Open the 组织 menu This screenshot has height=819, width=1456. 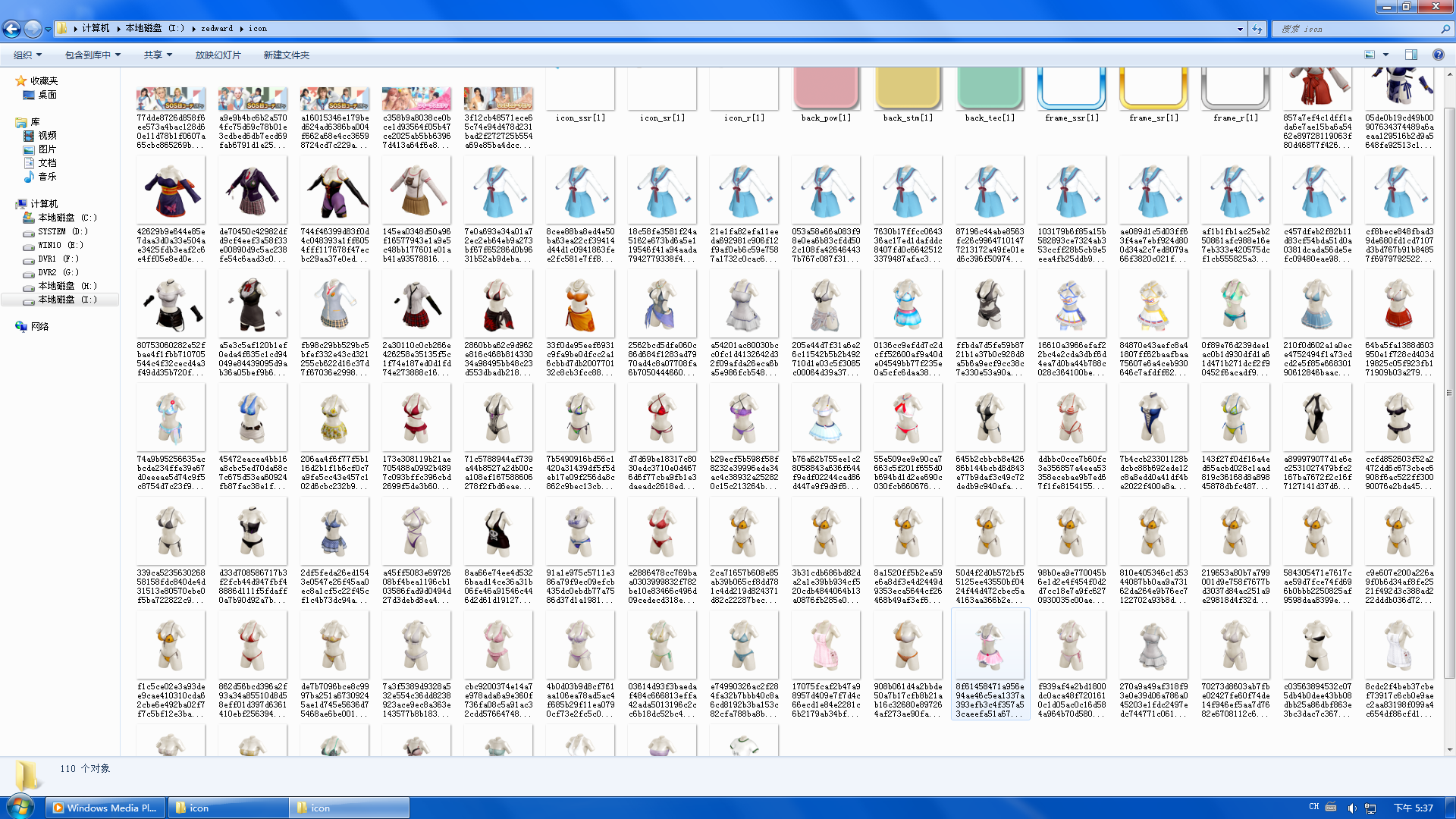pos(27,55)
